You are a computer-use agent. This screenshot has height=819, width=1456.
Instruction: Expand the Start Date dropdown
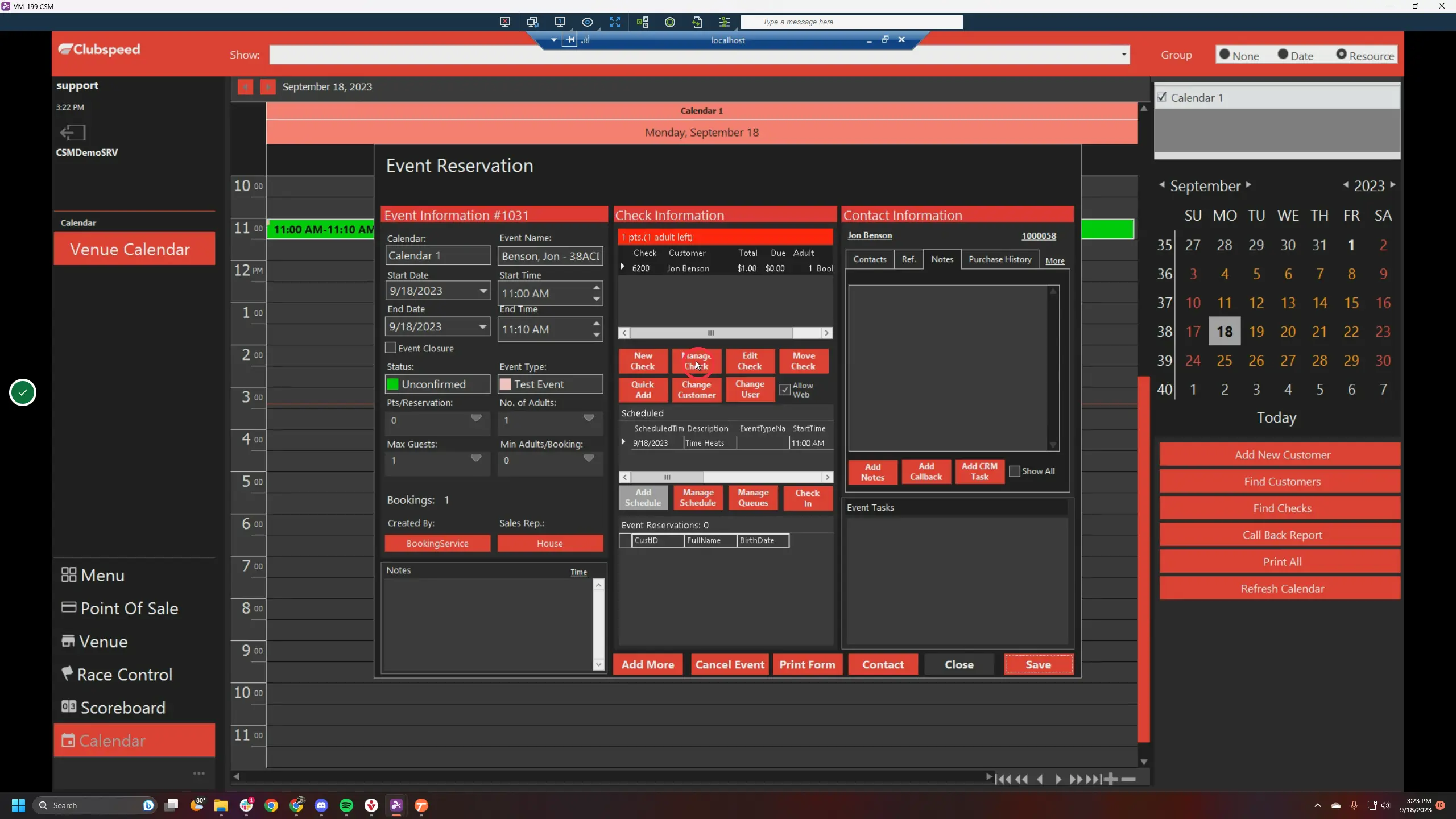tap(483, 291)
